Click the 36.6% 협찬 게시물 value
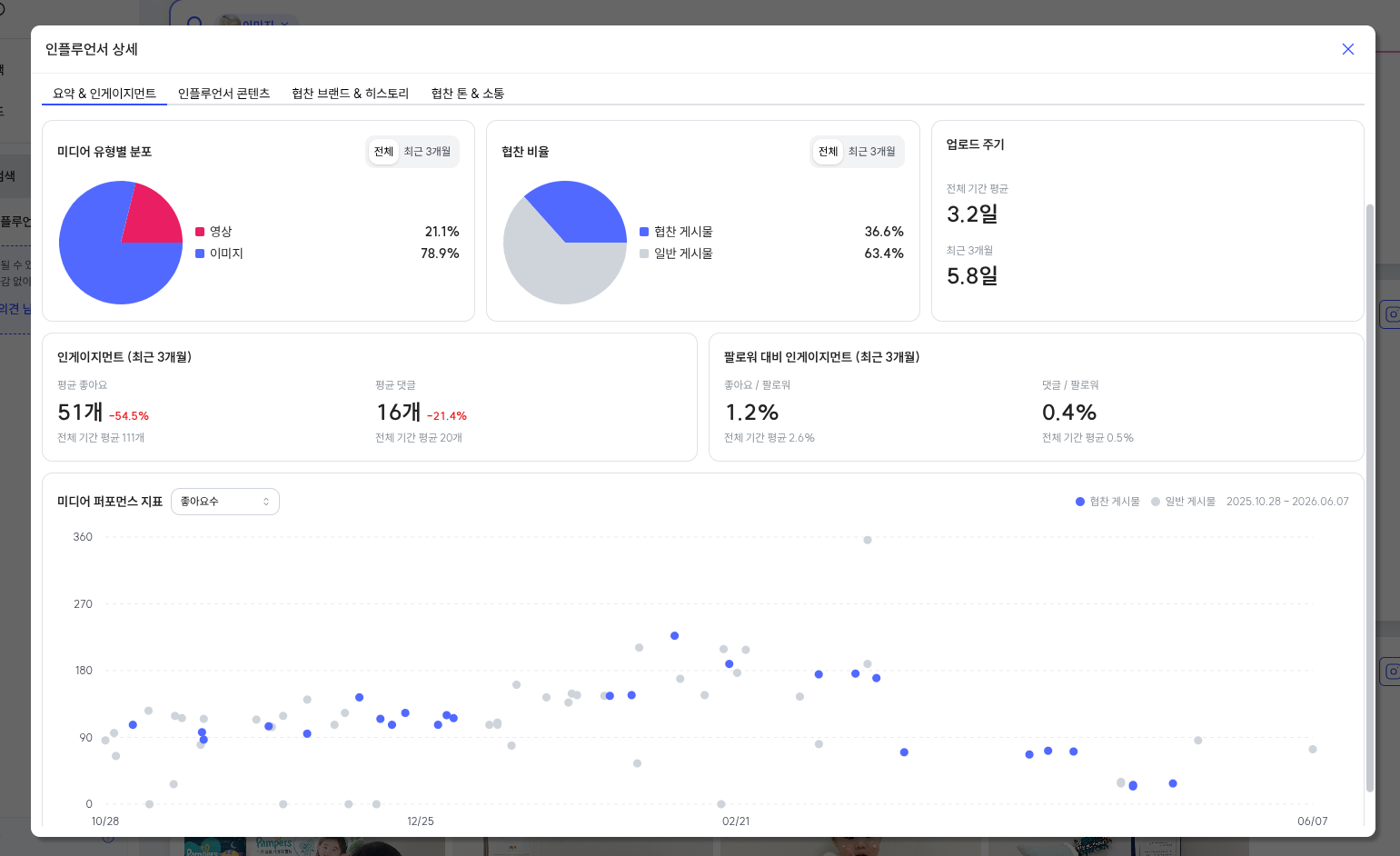The image size is (1400, 856). [884, 232]
